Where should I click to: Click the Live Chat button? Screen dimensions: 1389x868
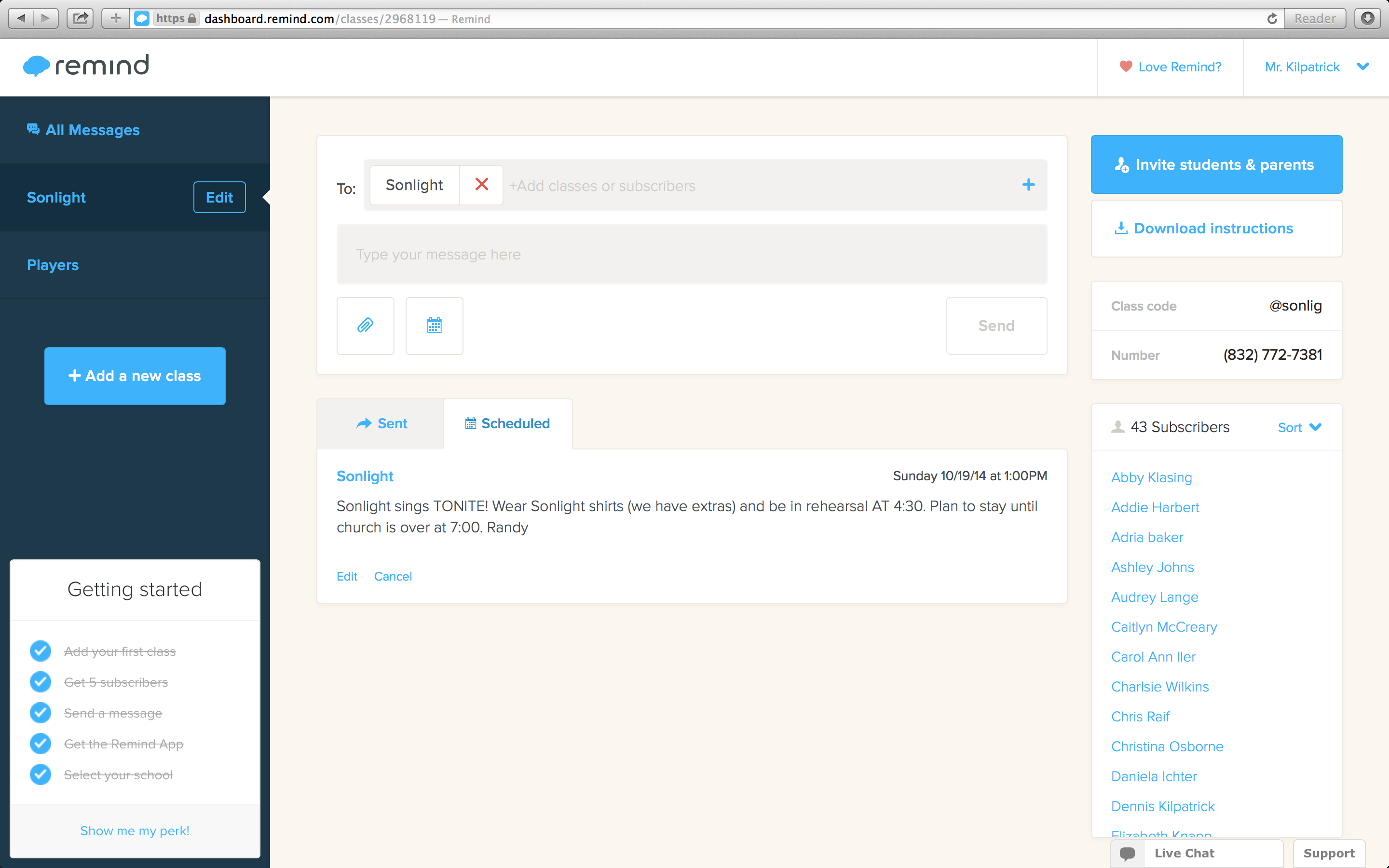tap(1197, 854)
